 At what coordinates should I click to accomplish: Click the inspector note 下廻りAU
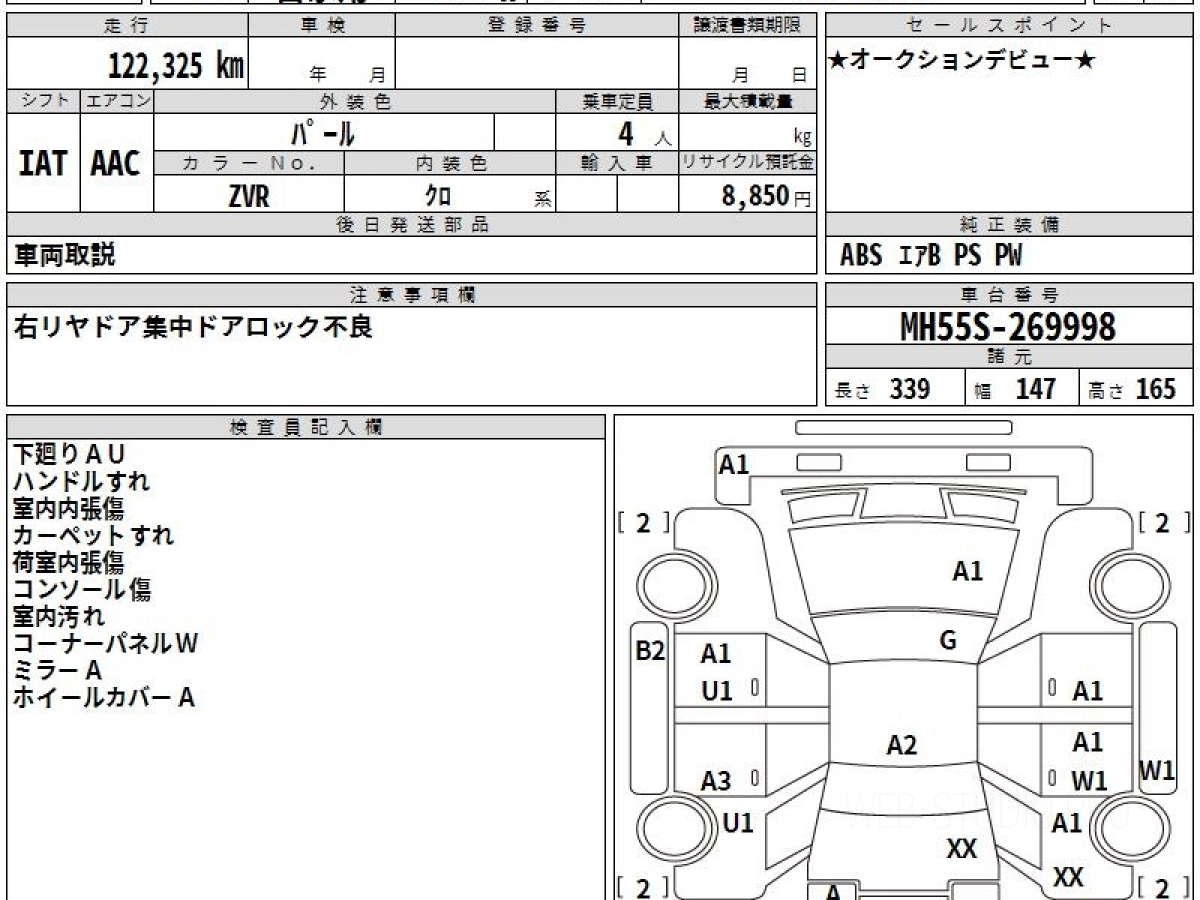(x=69, y=454)
